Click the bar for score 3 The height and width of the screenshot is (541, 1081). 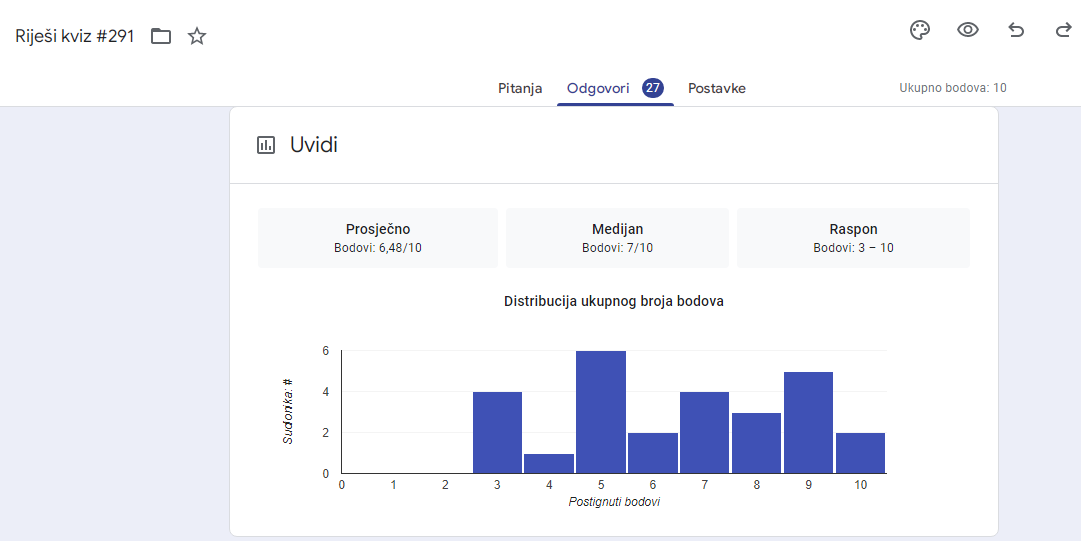coord(497,433)
